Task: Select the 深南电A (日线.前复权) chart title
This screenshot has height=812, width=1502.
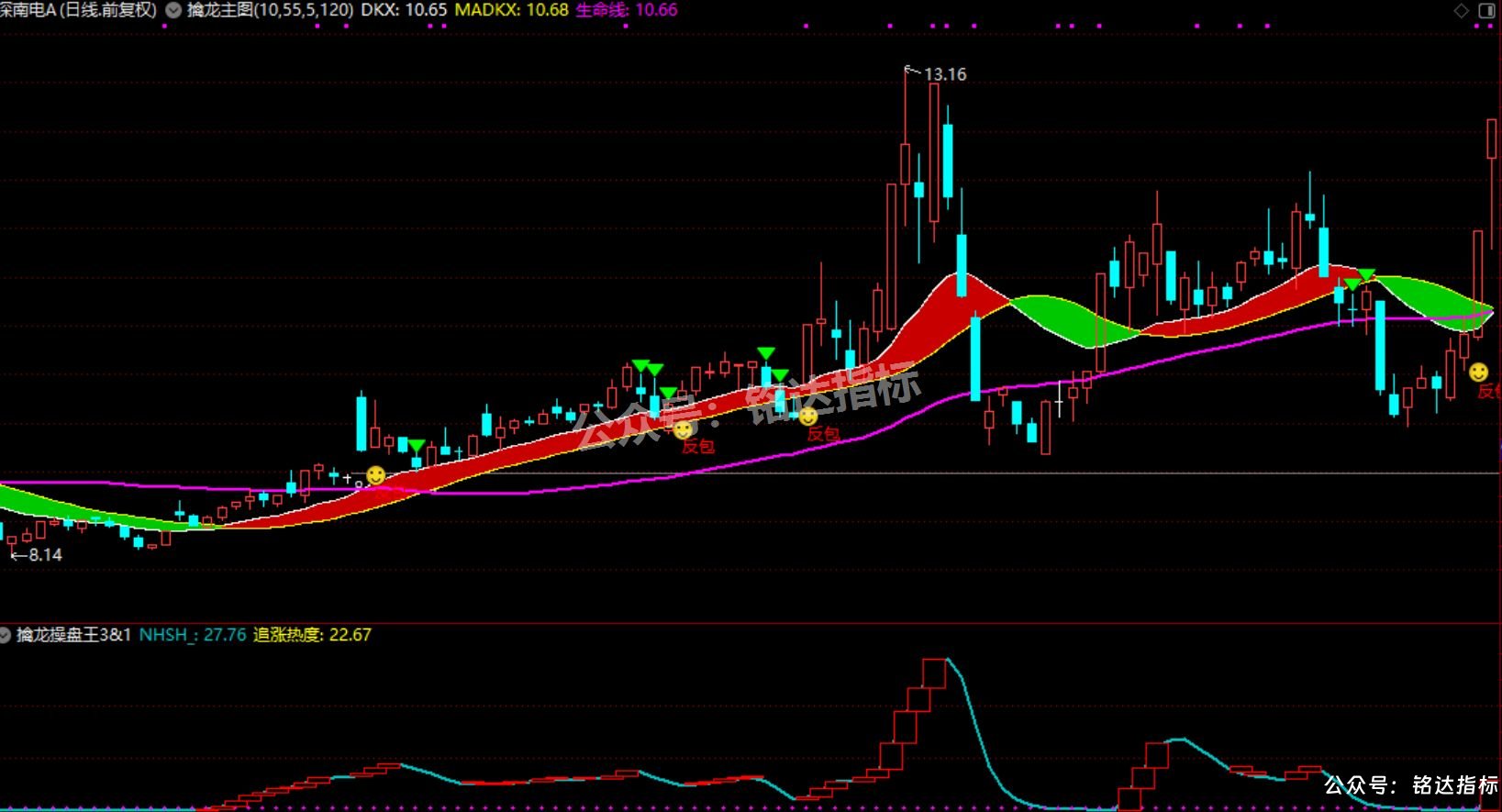Action: pos(79,10)
